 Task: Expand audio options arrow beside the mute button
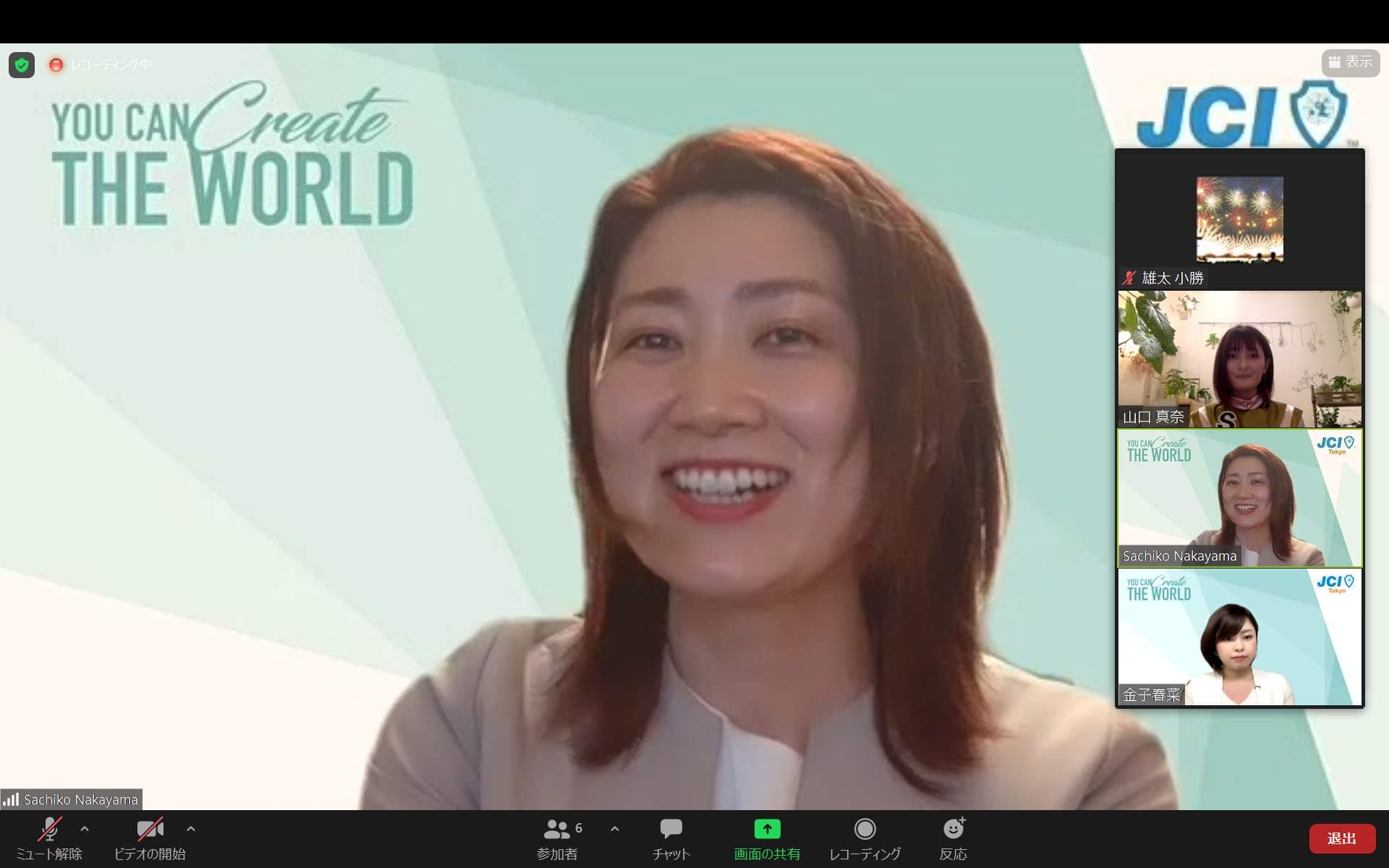(x=85, y=829)
